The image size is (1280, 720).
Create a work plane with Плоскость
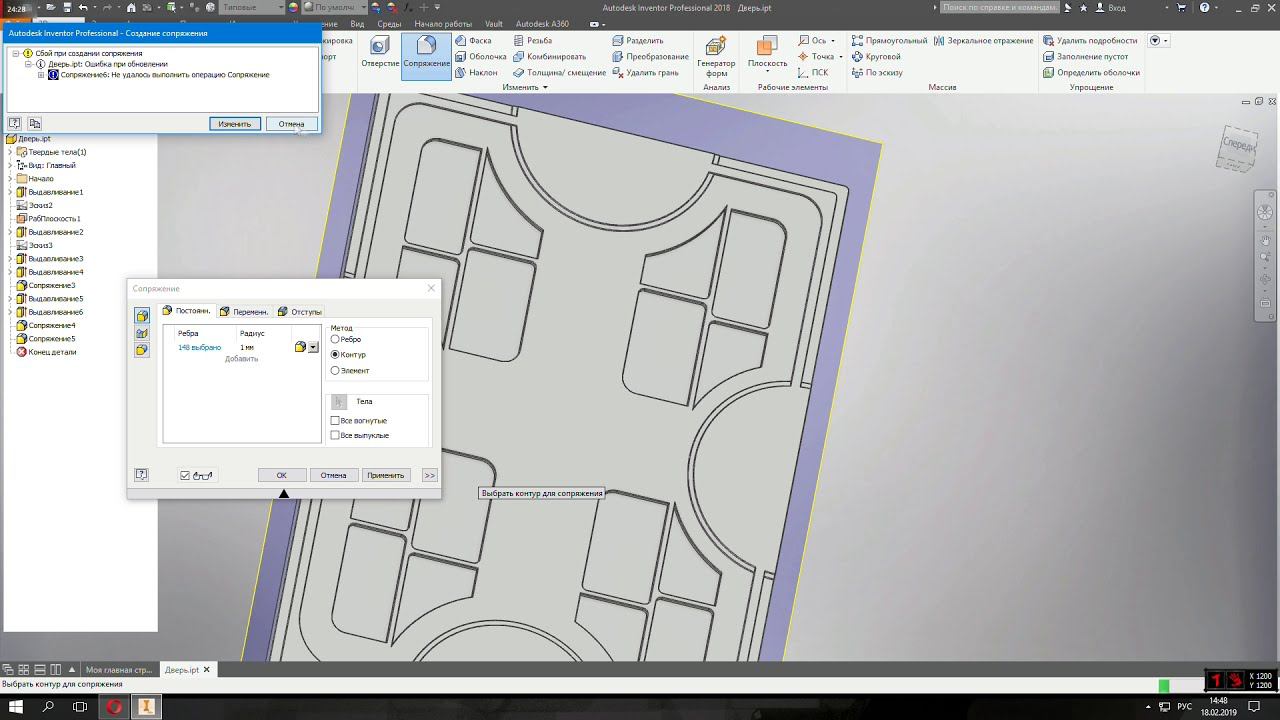click(x=767, y=52)
